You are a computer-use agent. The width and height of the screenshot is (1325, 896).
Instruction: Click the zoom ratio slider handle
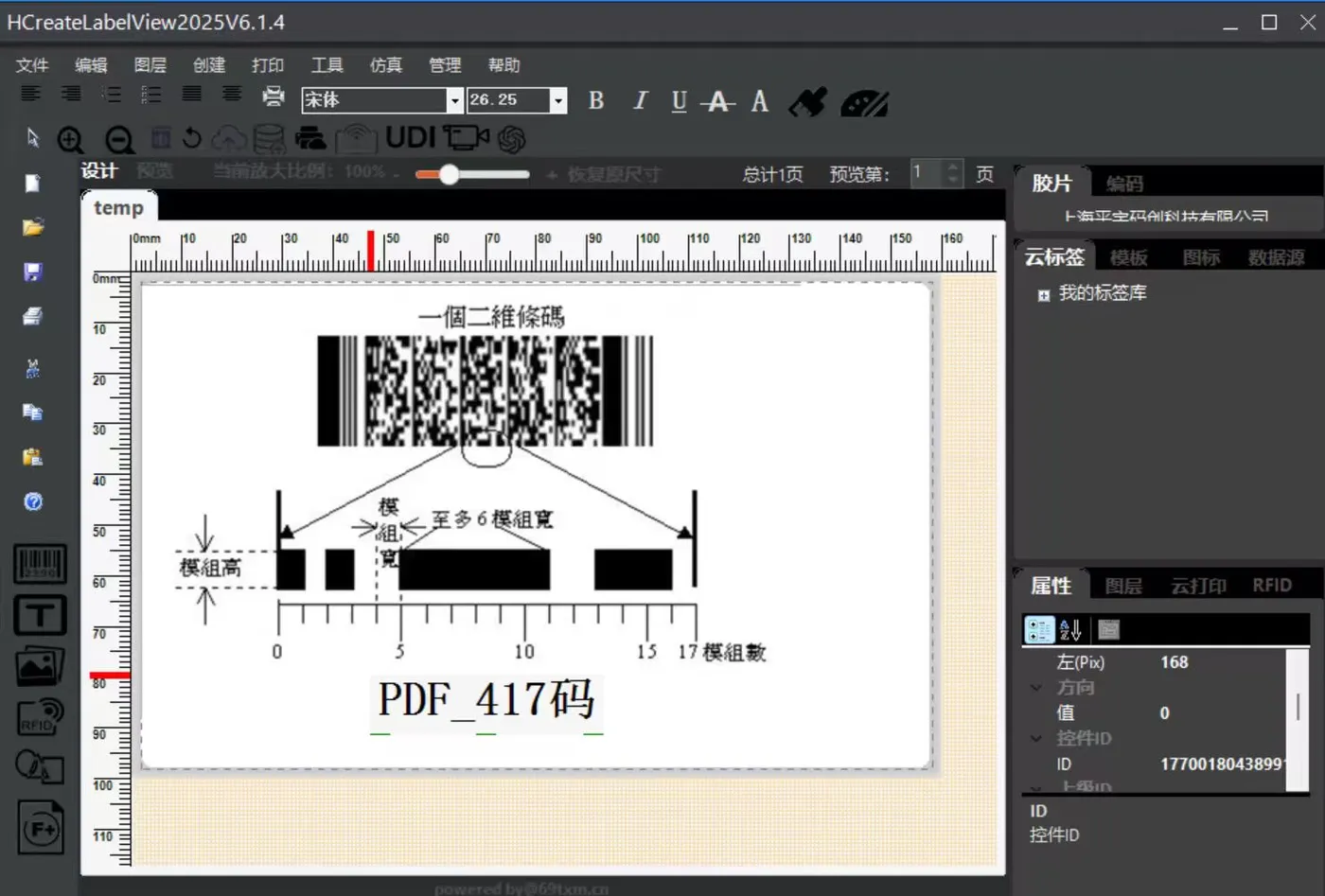(x=450, y=174)
